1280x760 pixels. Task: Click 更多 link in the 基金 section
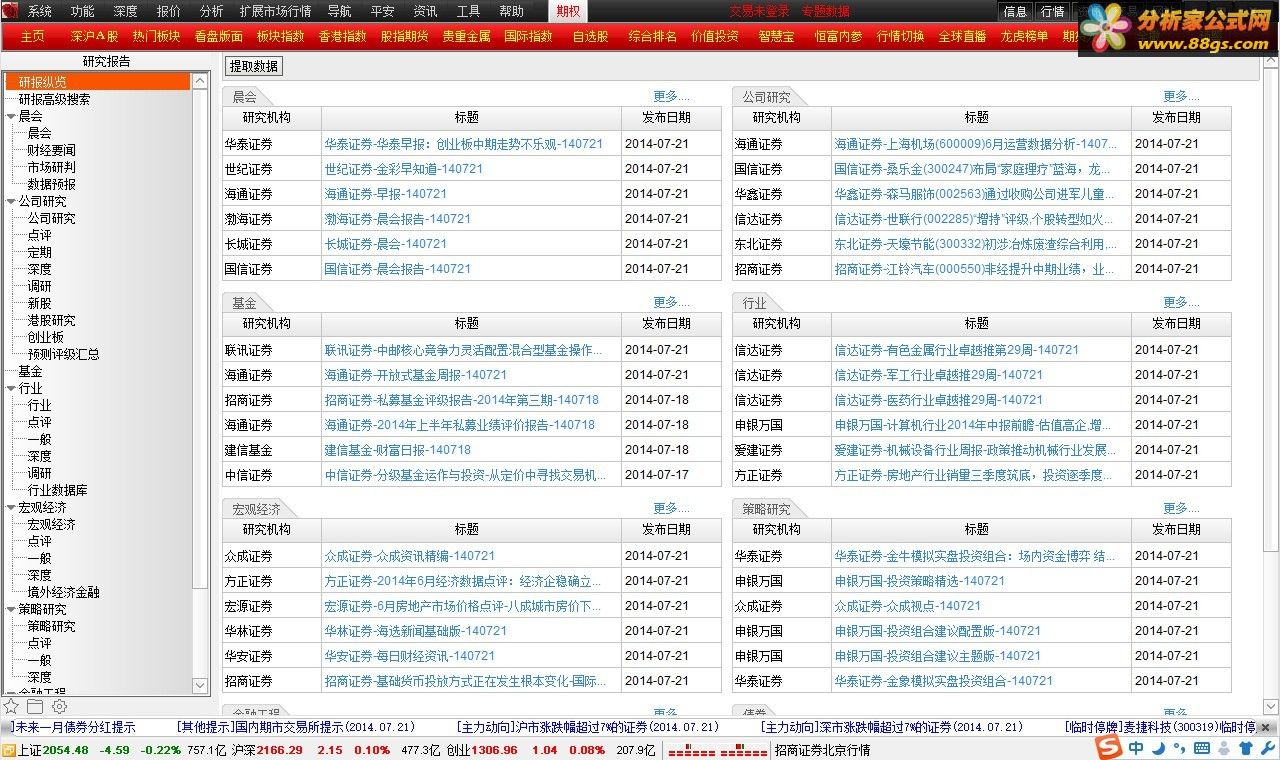coord(671,302)
